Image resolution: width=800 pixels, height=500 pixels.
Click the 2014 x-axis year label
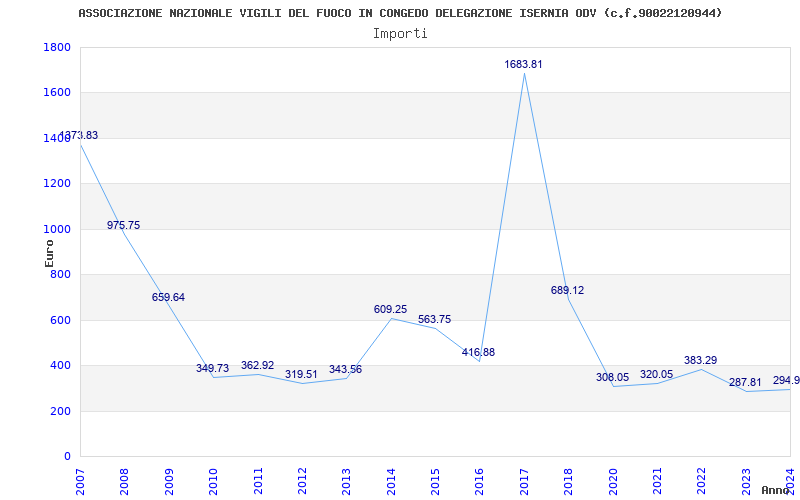pyautogui.click(x=391, y=479)
